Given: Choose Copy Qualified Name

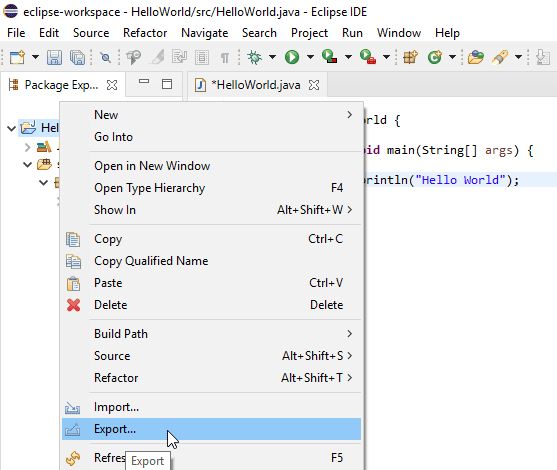Looking at the screenshot, I should click(212, 261).
